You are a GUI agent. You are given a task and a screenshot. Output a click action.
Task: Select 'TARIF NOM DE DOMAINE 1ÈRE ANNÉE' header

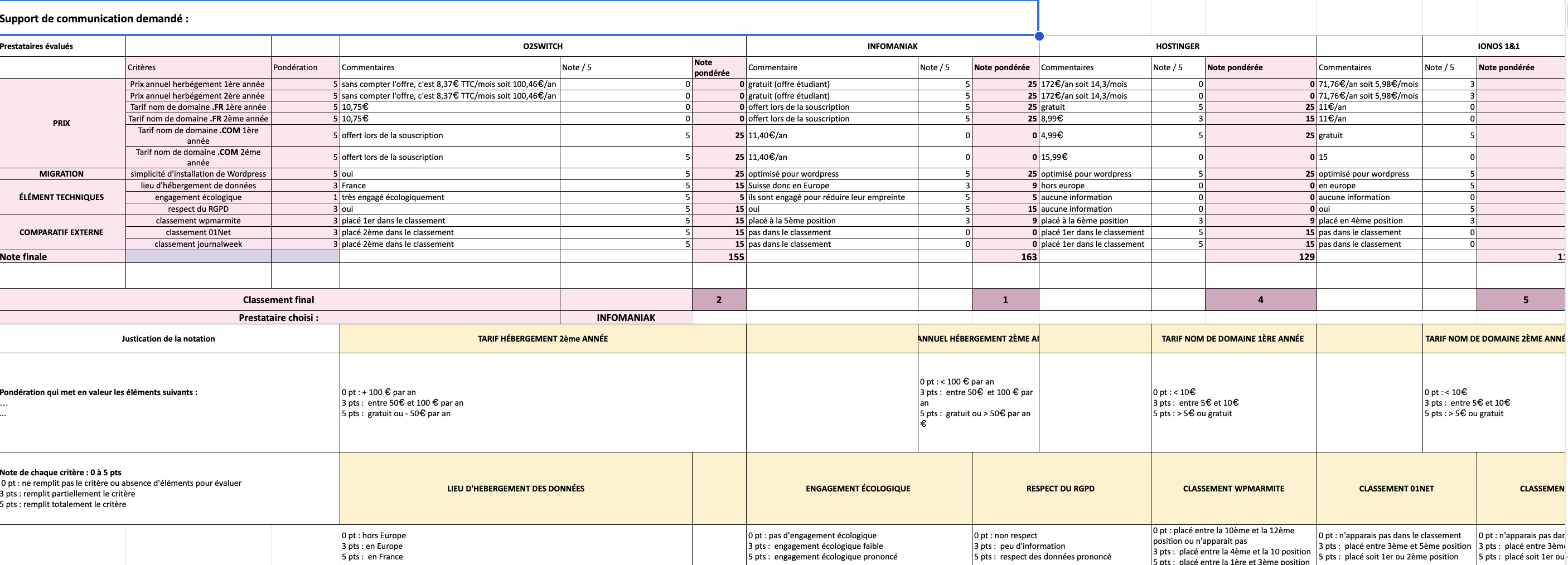point(1234,339)
